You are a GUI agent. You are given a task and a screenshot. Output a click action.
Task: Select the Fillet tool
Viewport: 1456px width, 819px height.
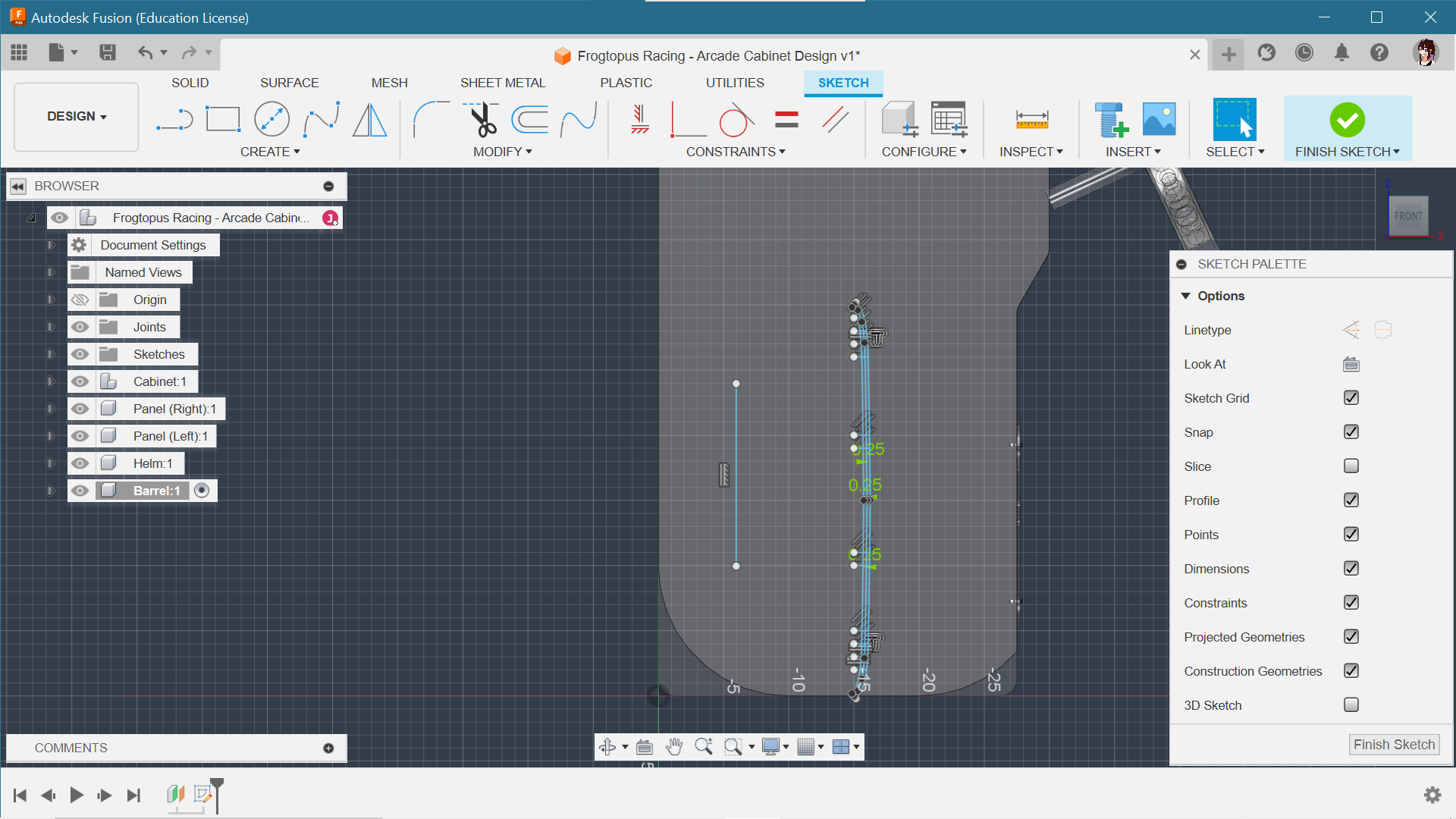click(431, 120)
